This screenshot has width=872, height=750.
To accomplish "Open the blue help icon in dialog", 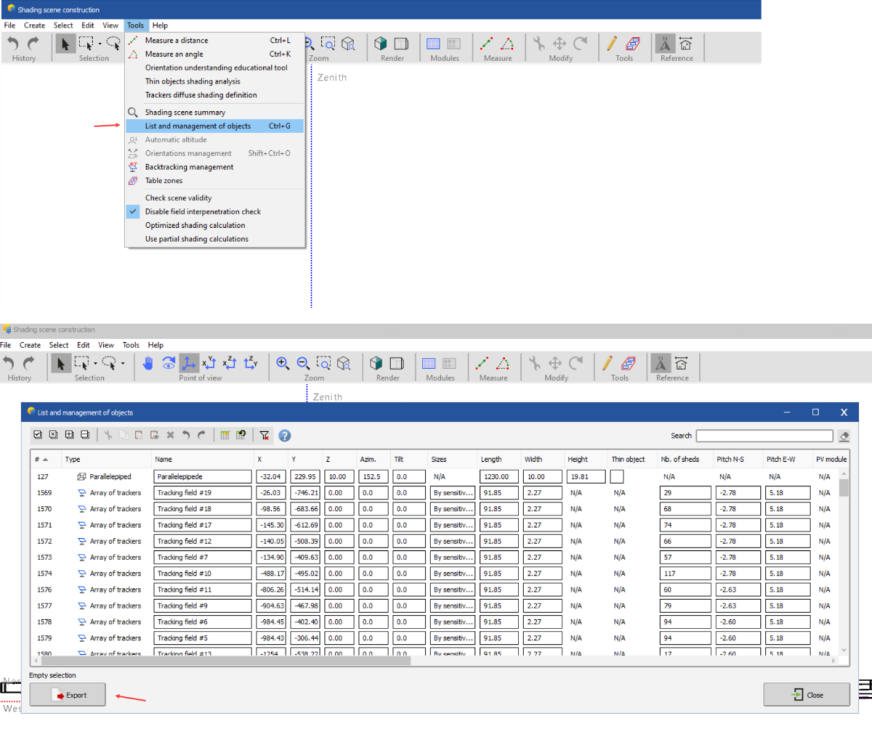I will pos(285,435).
